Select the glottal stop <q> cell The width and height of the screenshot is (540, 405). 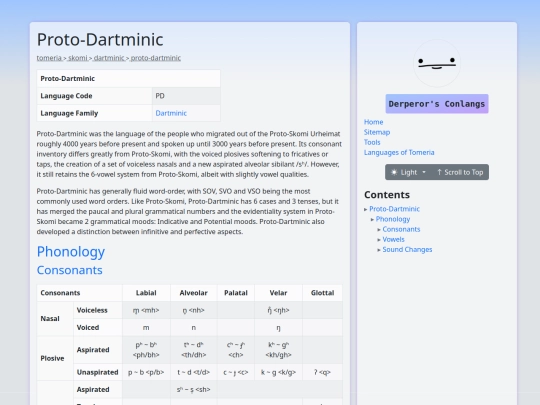click(x=322, y=372)
